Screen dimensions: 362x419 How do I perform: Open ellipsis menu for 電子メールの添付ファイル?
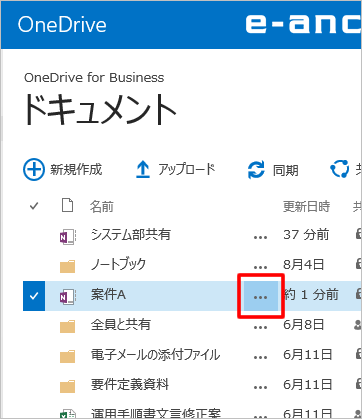tap(260, 357)
